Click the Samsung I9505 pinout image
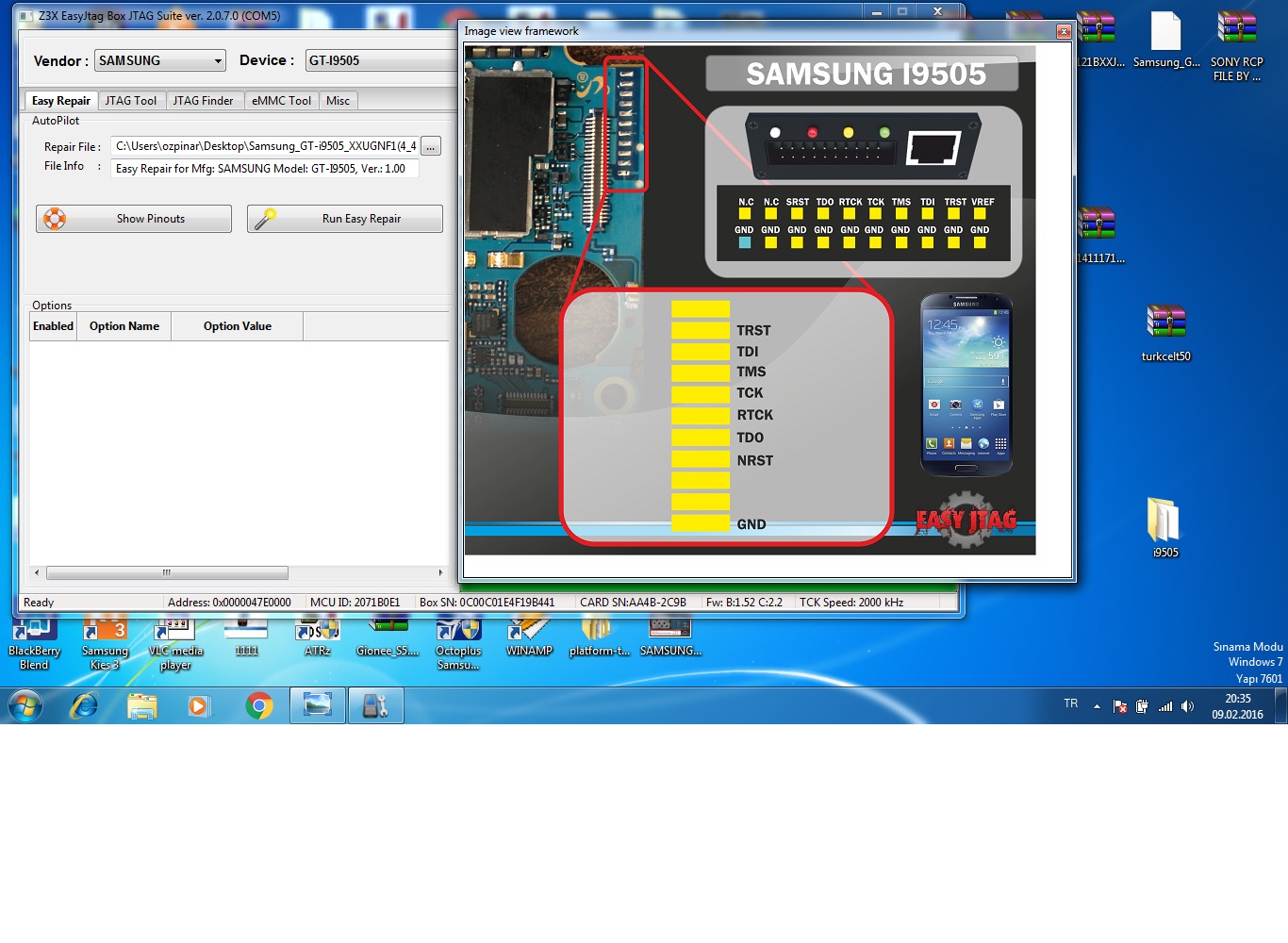1288x943 pixels. tap(750, 301)
